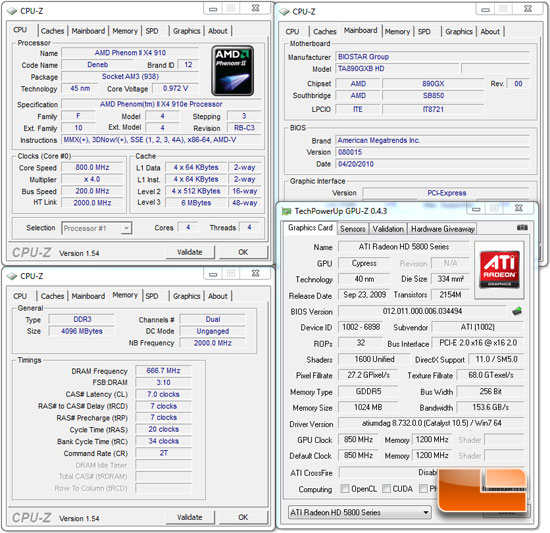Click the AMD Phenom II X4 910 name field

coord(130,53)
